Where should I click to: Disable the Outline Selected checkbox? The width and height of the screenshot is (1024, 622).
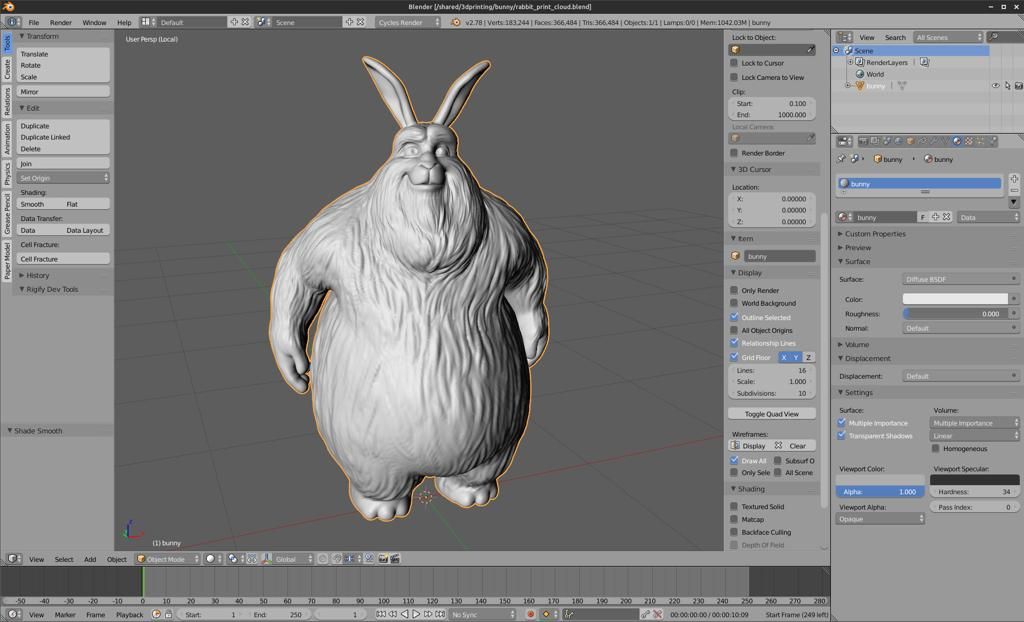click(x=734, y=317)
